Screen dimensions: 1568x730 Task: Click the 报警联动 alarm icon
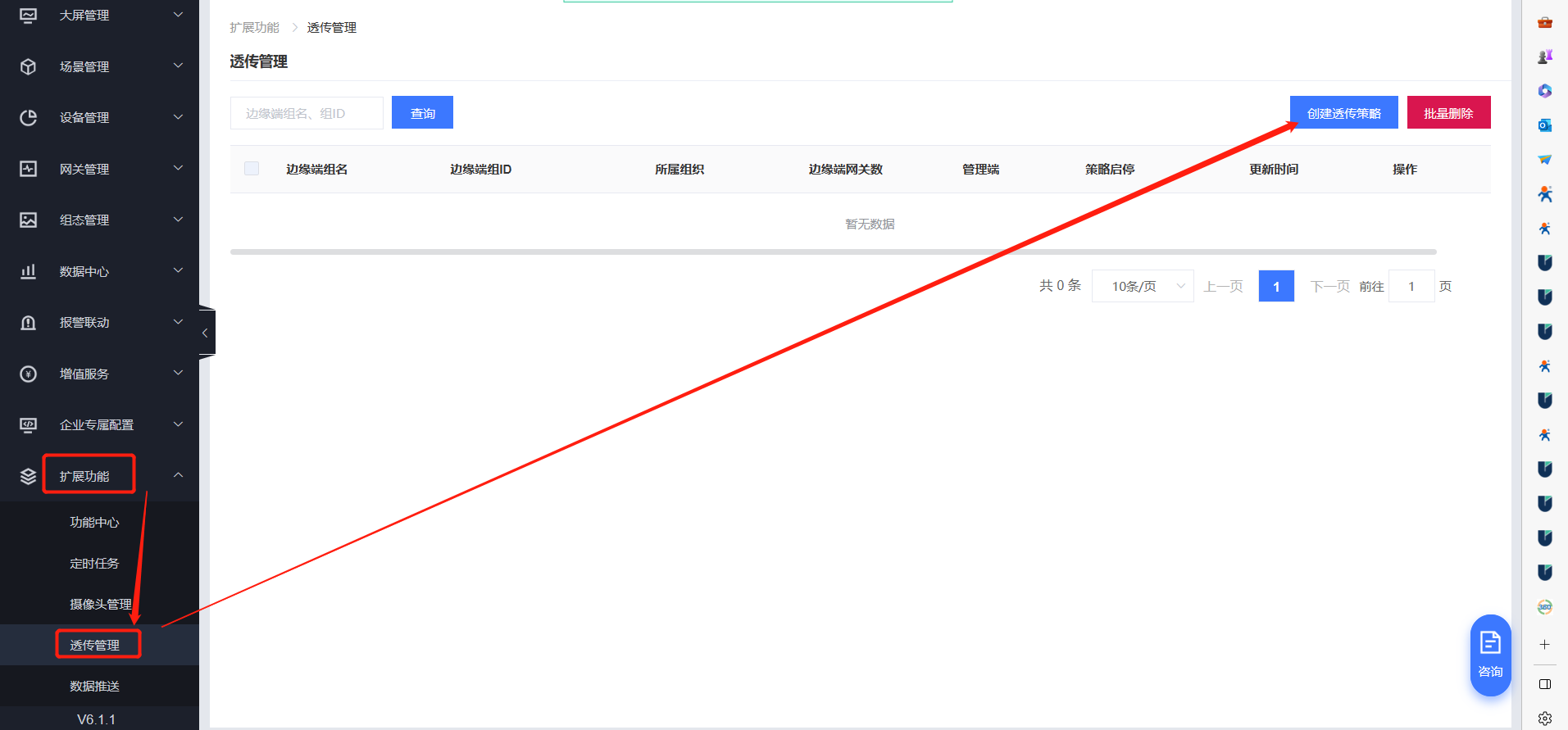point(29,323)
